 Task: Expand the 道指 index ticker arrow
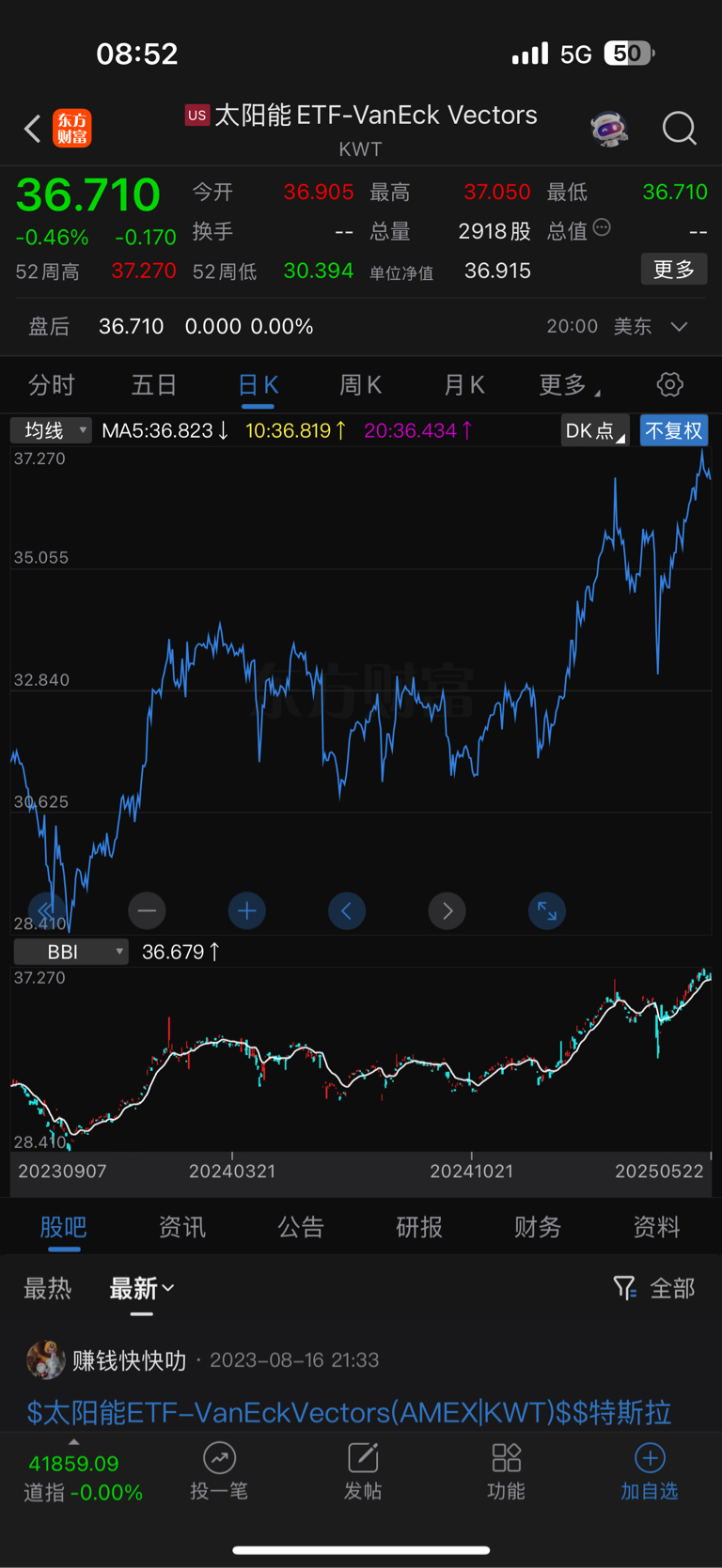coord(74,1442)
